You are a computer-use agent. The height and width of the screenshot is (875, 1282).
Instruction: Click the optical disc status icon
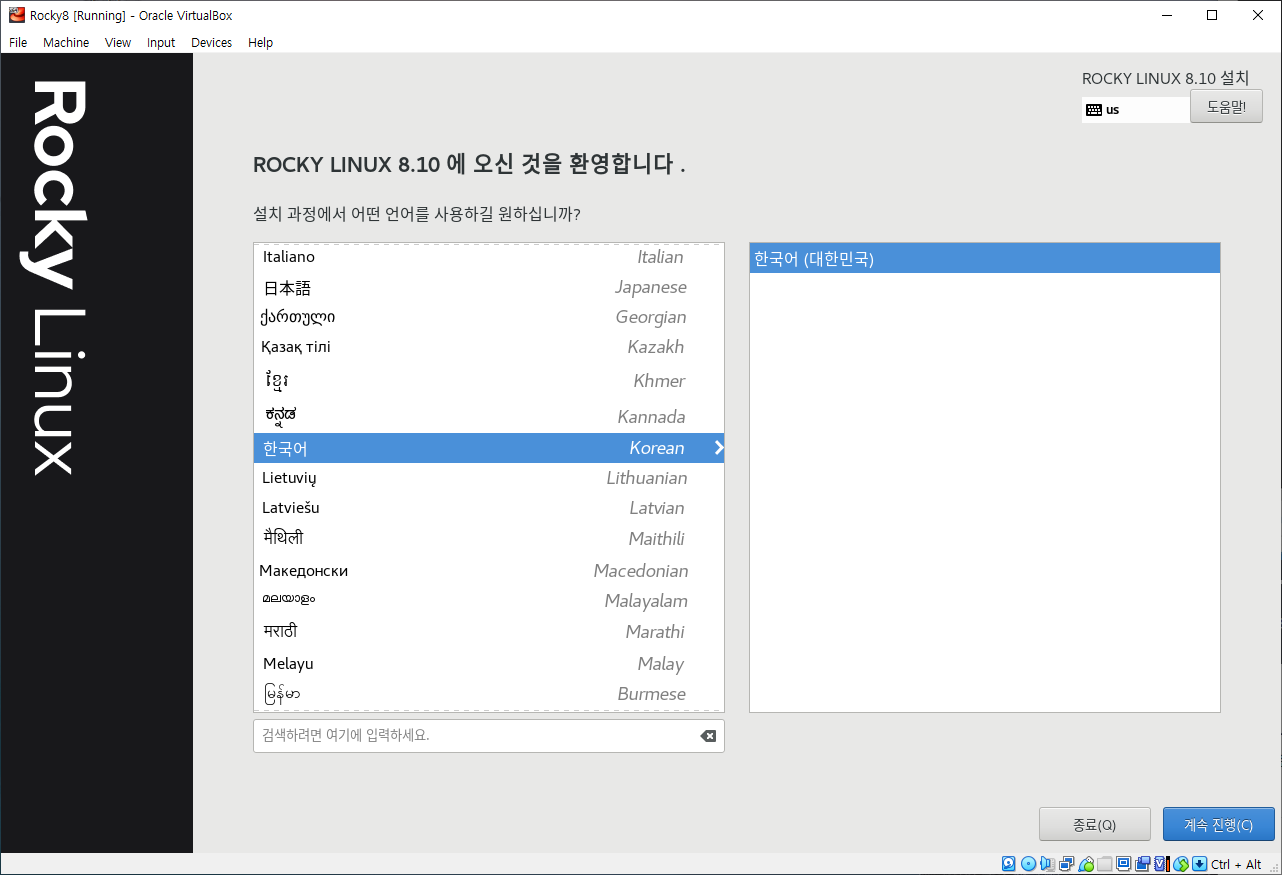pyautogui.click(x=1028, y=864)
